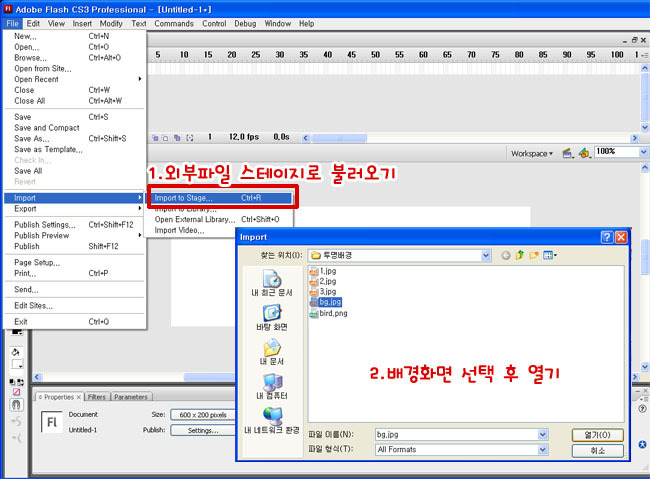The height and width of the screenshot is (479, 650).
Task: Click the Open (열기) button
Action: 597,435
